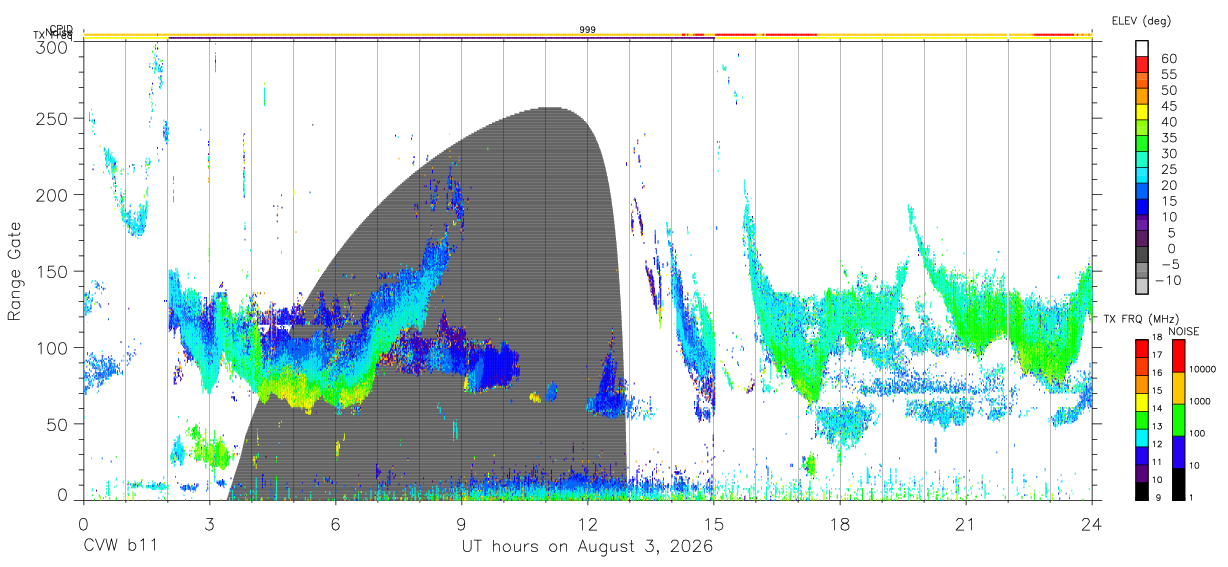1228x567 pixels.
Task: Click the cyan segment of the TX FRQ color bar
Action: tap(1141, 437)
